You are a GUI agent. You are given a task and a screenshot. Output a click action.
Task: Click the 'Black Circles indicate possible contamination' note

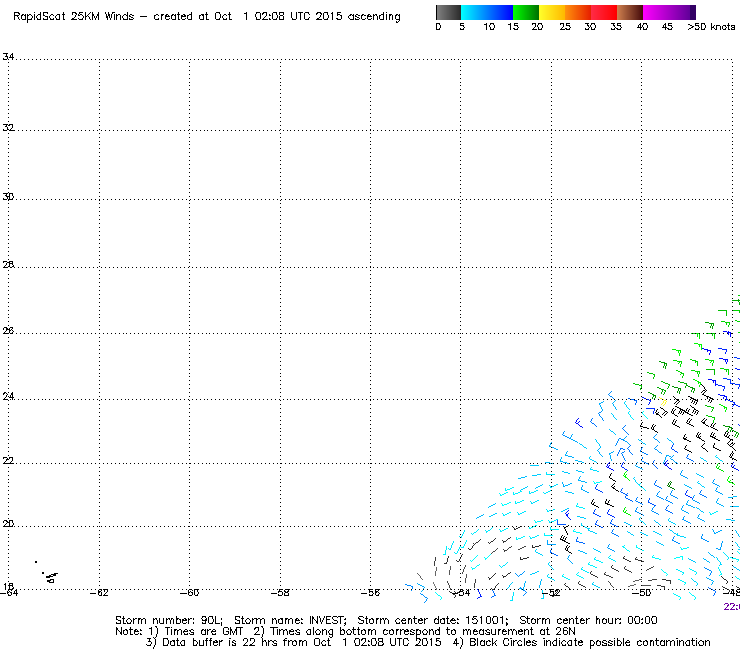(589, 642)
